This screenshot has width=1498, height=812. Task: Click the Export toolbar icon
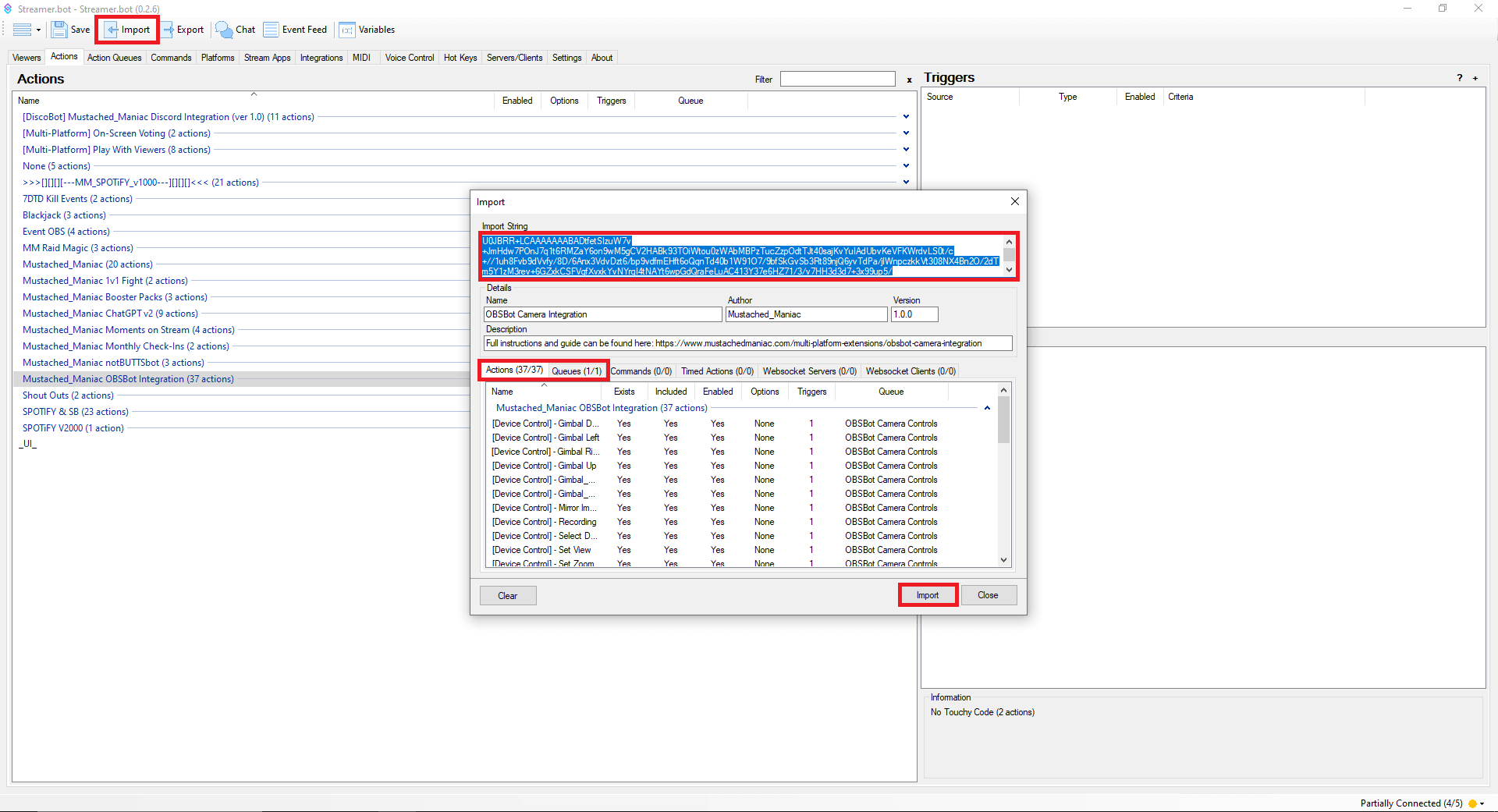pyautogui.click(x=168, y=30)
